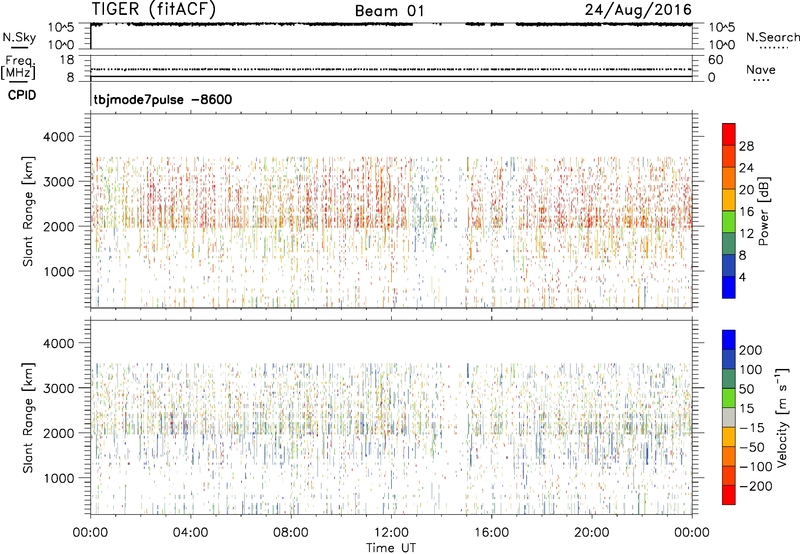Click the '1000' tick on velocity panel axis
The image size is (800, 554).
tap(59, 478)
